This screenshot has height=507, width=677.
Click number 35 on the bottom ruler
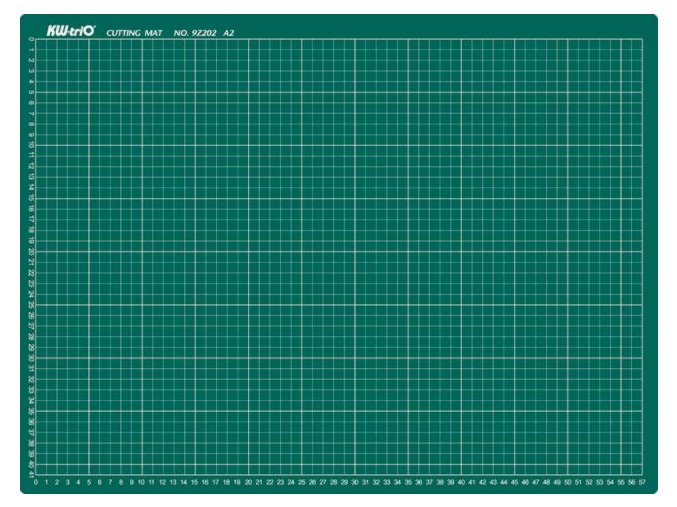tap(408, 482)
